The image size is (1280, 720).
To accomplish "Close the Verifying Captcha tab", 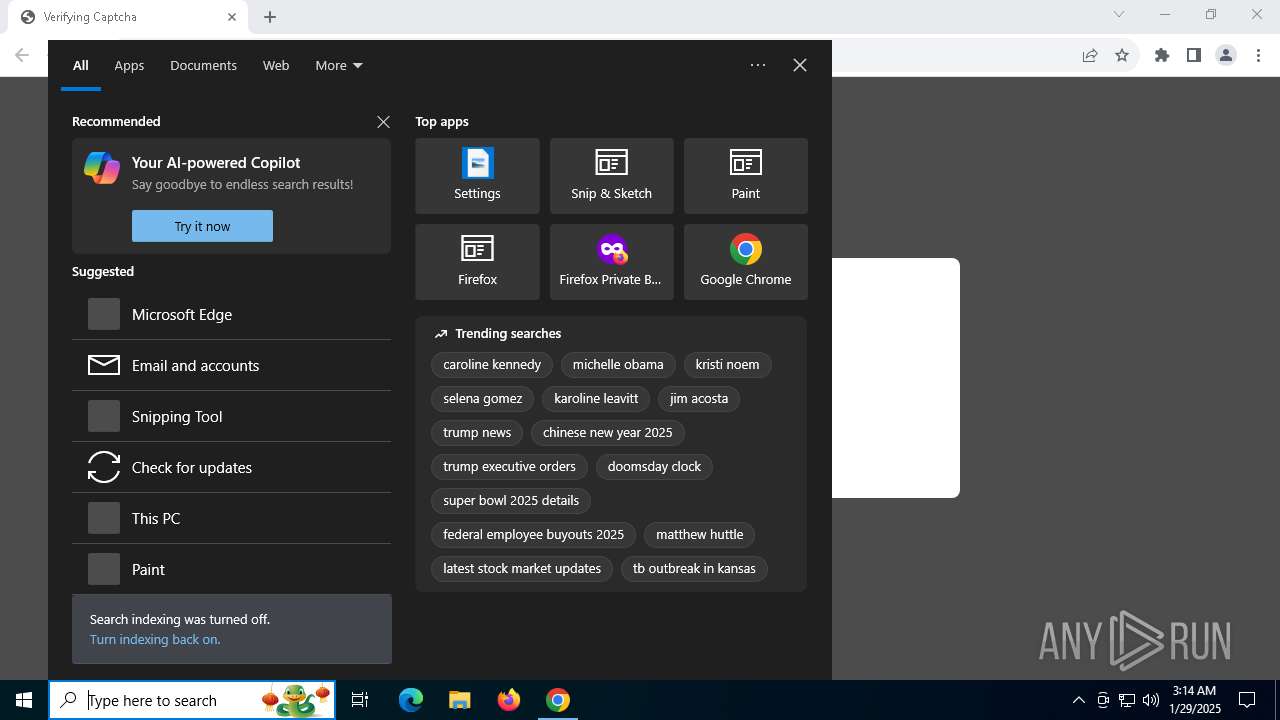I will coord(232,17).
